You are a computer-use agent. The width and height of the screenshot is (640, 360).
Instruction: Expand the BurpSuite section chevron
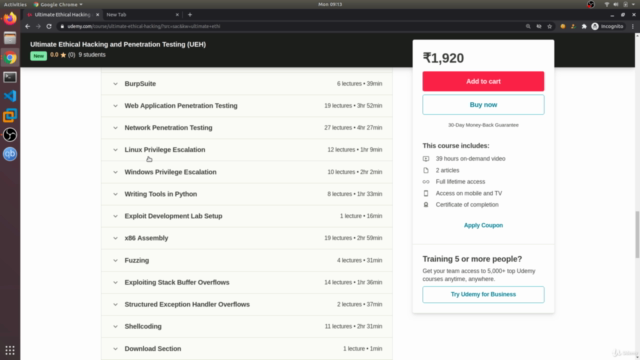pos(116,84)
